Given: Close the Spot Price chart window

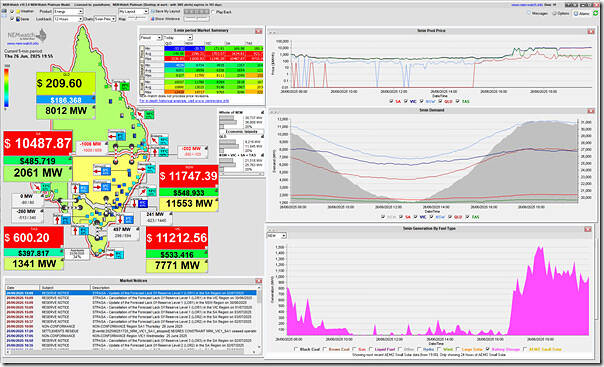Looking at the screenshot, I should 591,31.
